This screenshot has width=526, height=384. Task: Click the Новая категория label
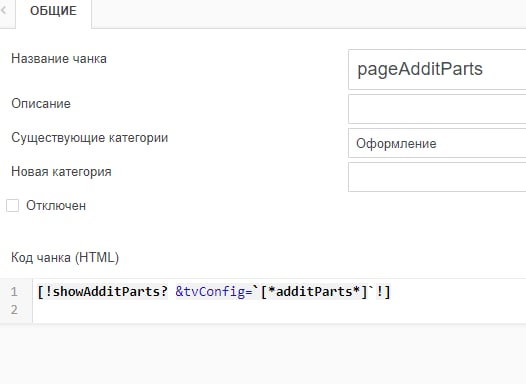61,172
